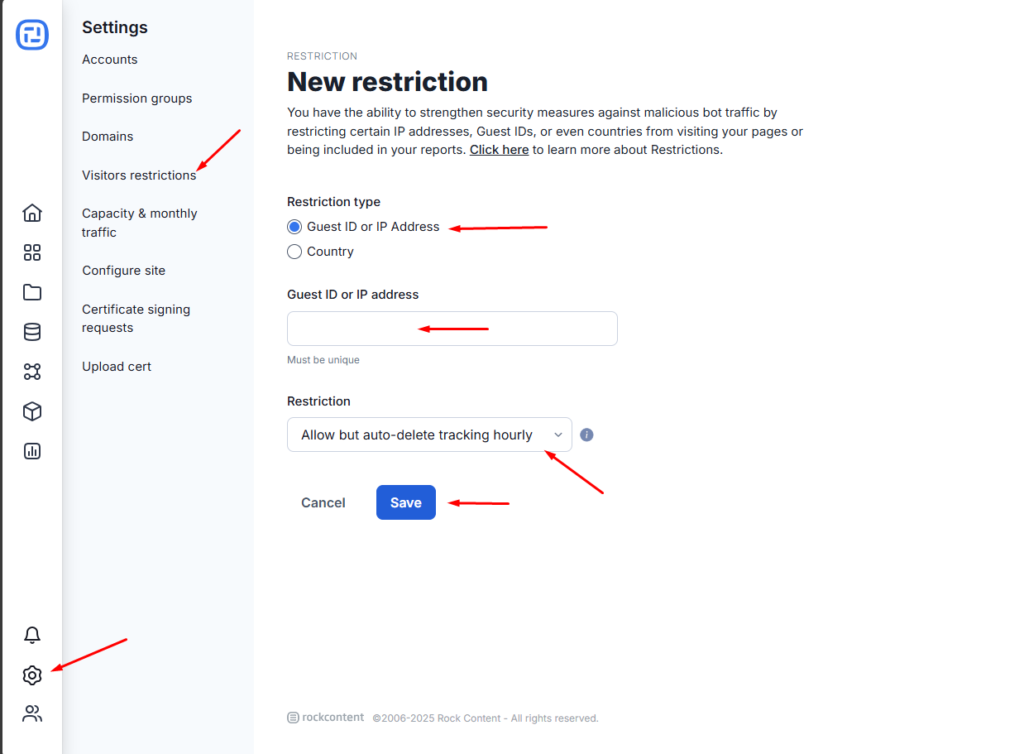Open the integrations nodes icon
Viewport: 1024px width, 754px height.
[32, 371]
